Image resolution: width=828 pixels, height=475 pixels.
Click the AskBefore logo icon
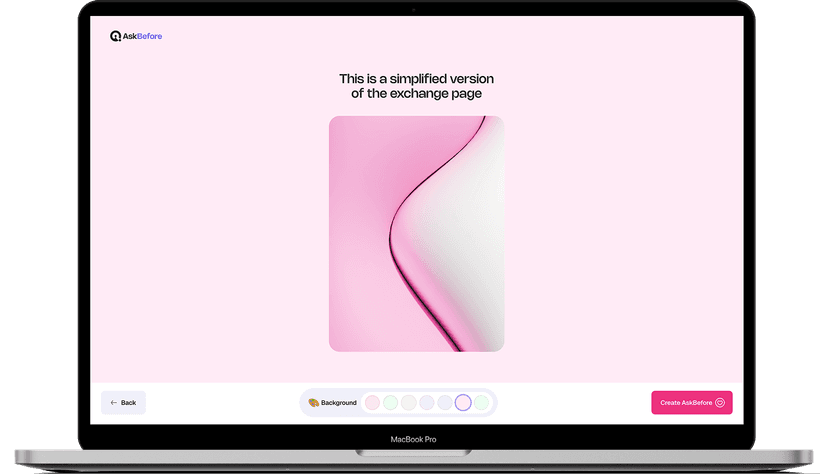[115, 36]
